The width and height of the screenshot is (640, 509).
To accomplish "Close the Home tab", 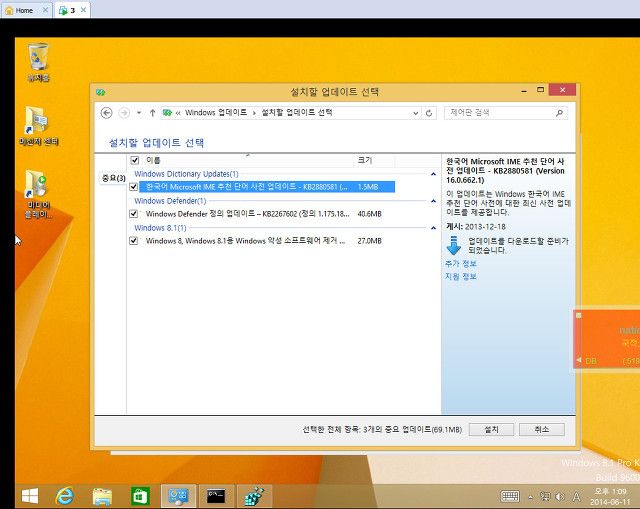I will (45, 10).
